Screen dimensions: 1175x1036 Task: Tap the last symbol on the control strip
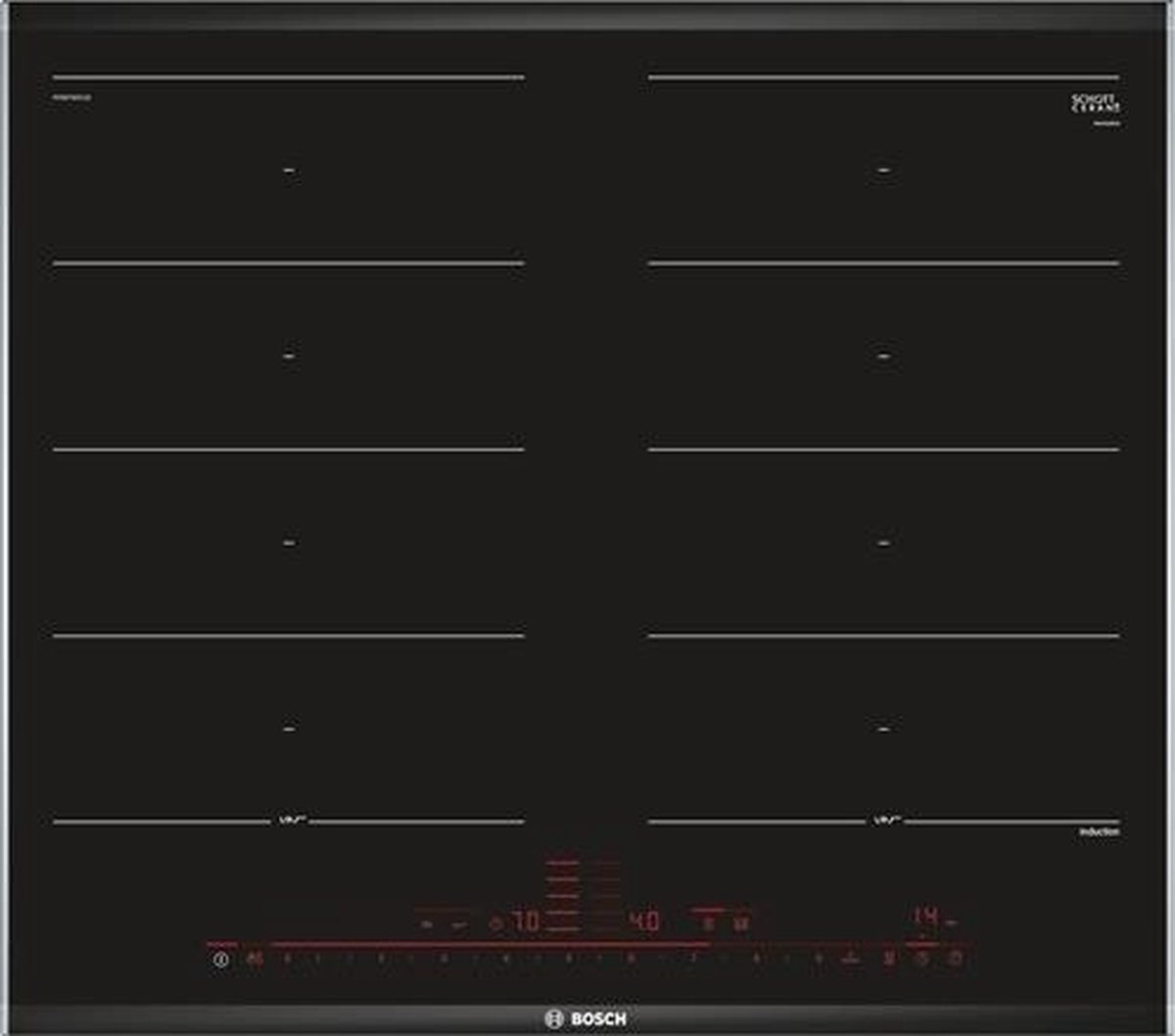(x=954, y=960)
